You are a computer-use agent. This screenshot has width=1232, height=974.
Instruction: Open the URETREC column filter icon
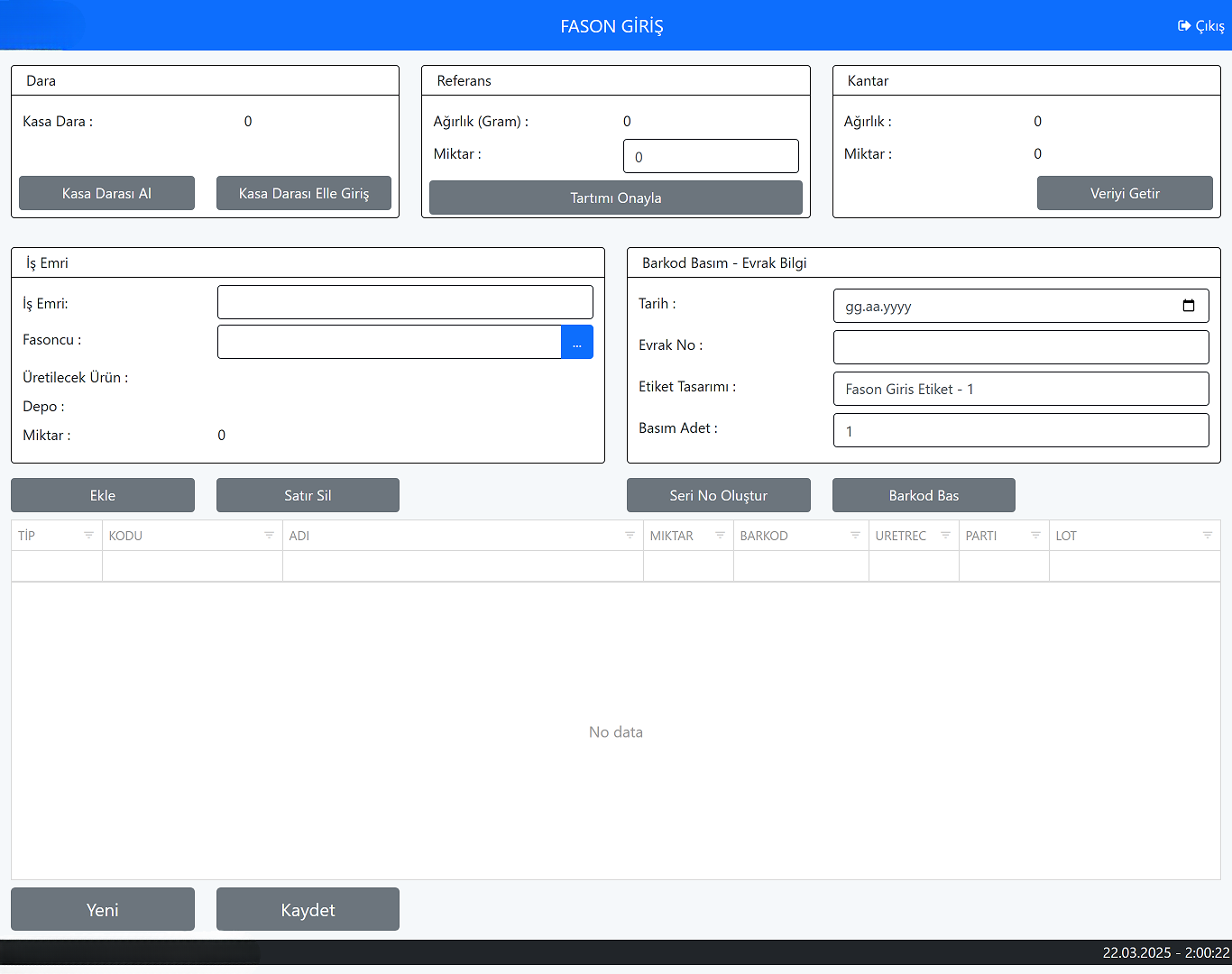pyautogui.click(x=945, y=536)
